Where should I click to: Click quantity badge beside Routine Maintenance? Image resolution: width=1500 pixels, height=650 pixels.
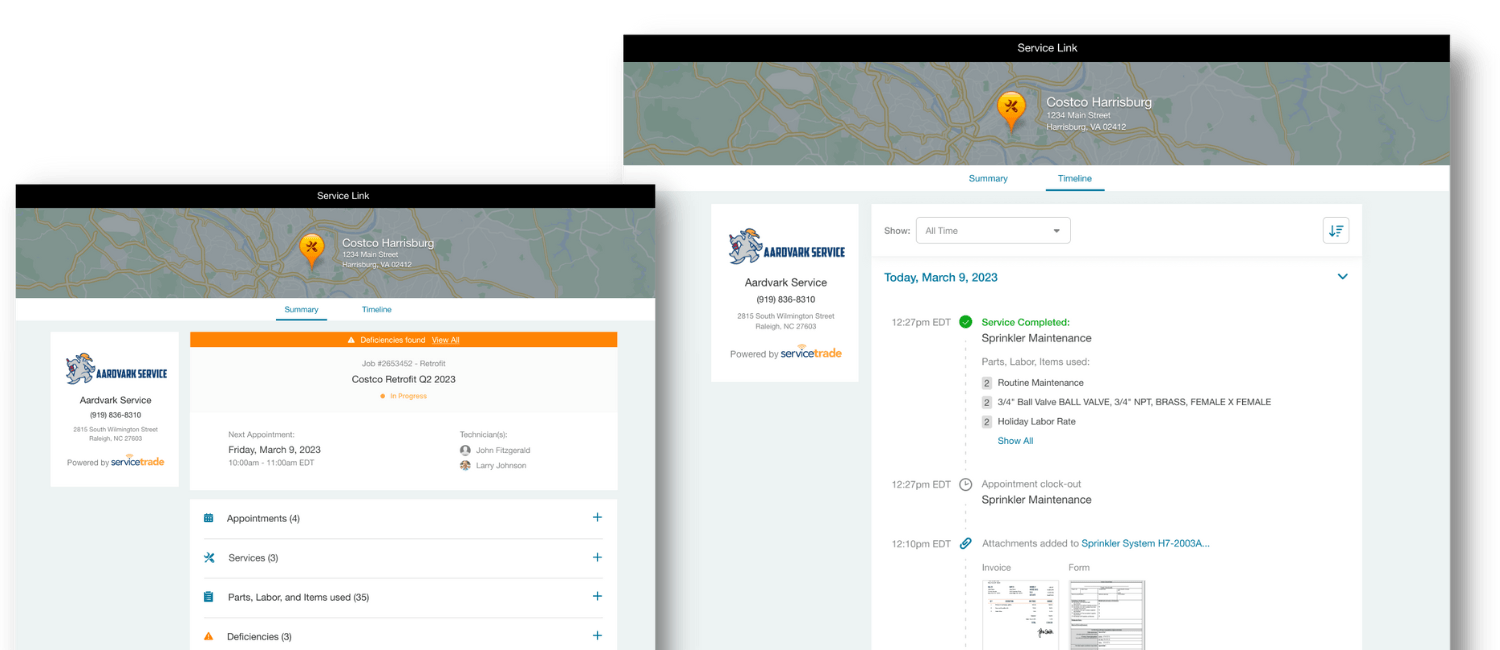[x=987, y=383]
